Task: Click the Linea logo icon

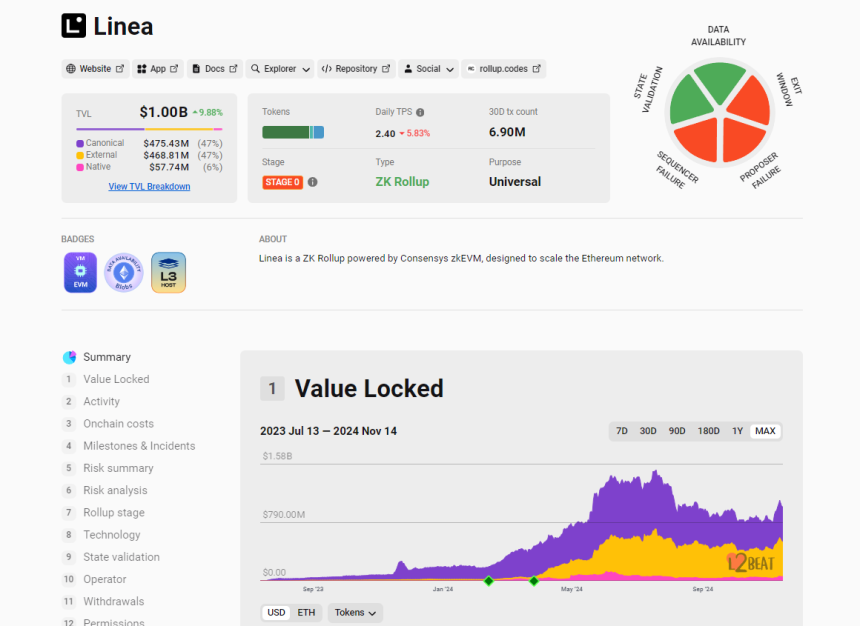Action: (74, 26)
